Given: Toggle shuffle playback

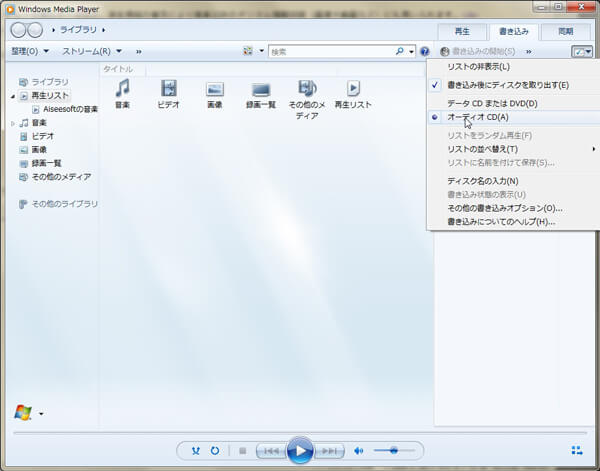Looking at the screenshot, I should pos(196,451).
